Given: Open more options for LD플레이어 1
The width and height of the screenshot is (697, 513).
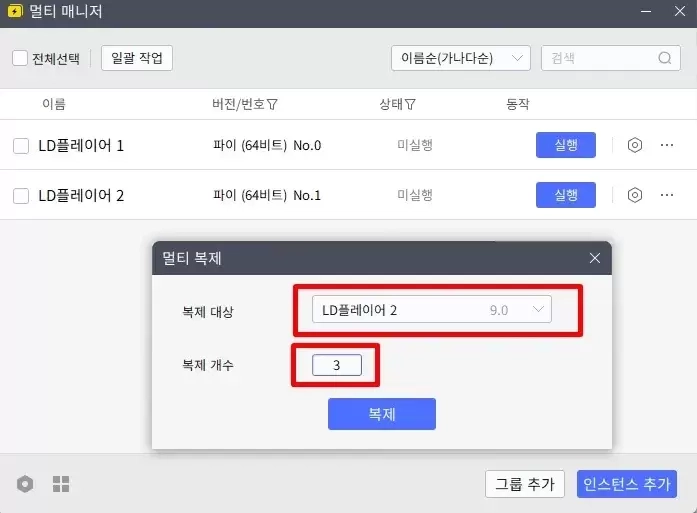Looking at the screenshot, I should click(667, 145).
